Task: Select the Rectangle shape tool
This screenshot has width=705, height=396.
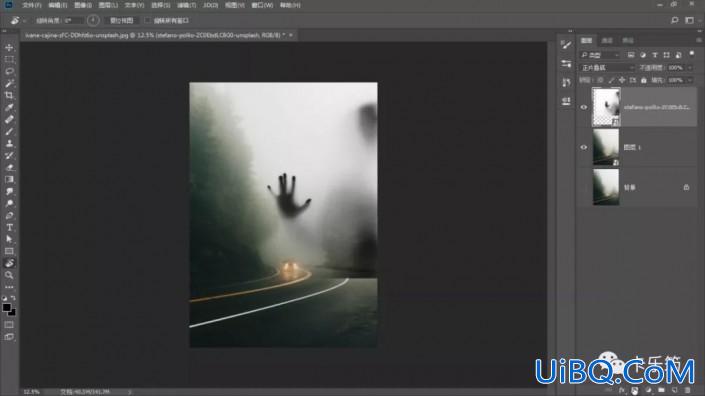Action: (x=9, y=251)
